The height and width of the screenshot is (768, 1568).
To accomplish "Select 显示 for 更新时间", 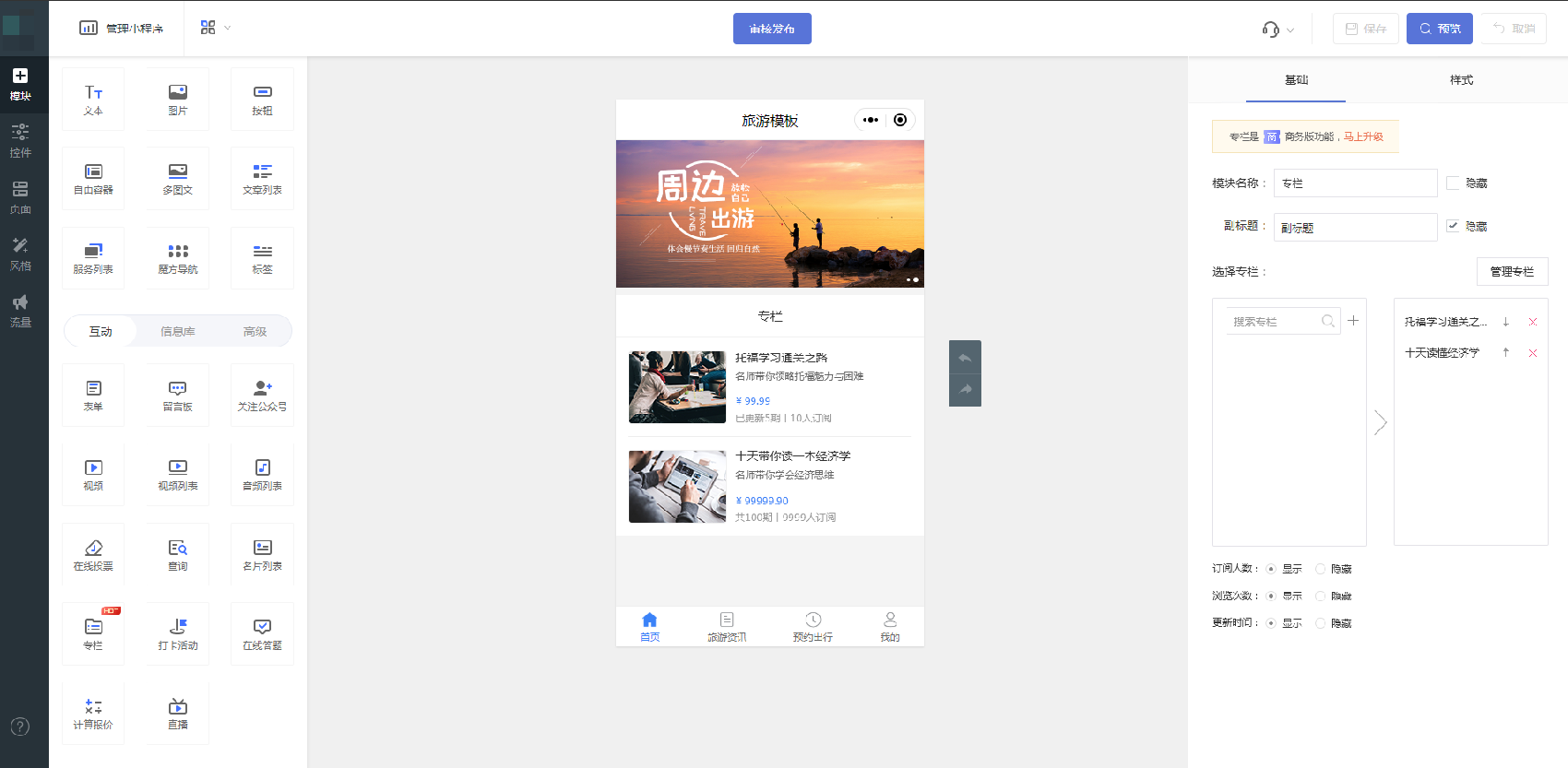I will [x=1271, y=623].
